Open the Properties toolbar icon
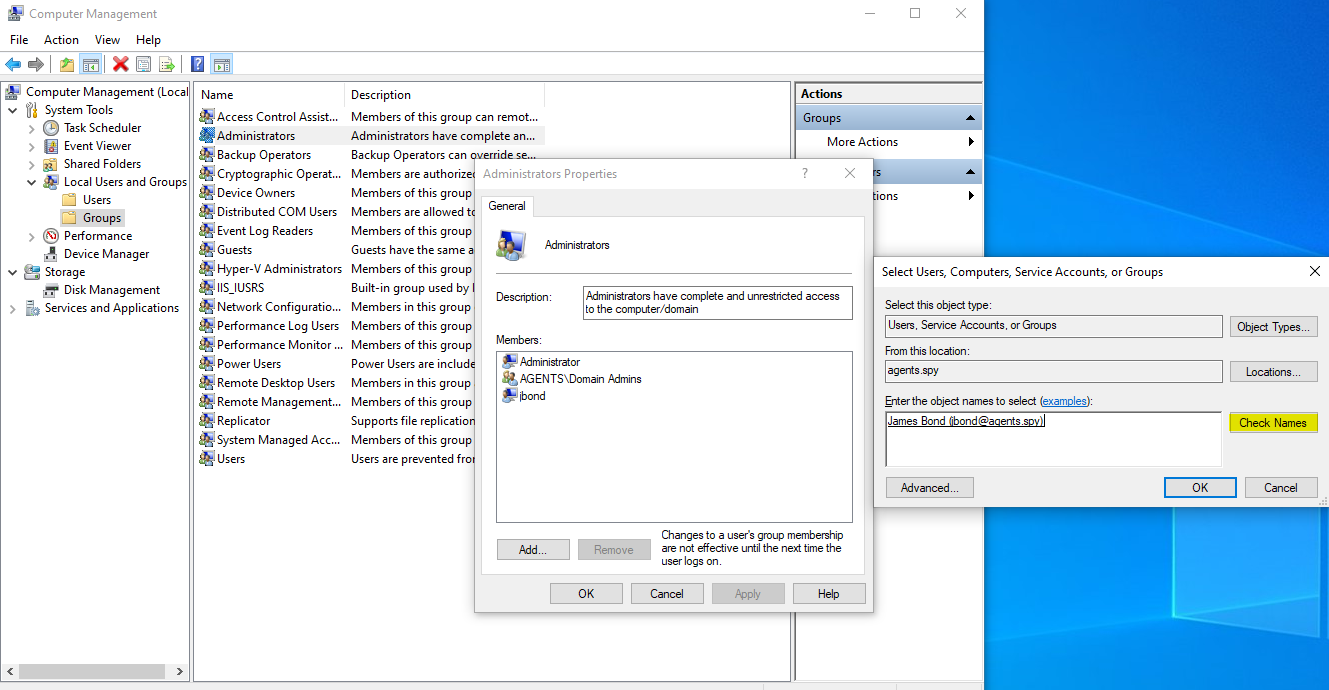 [x=143, y=63]
